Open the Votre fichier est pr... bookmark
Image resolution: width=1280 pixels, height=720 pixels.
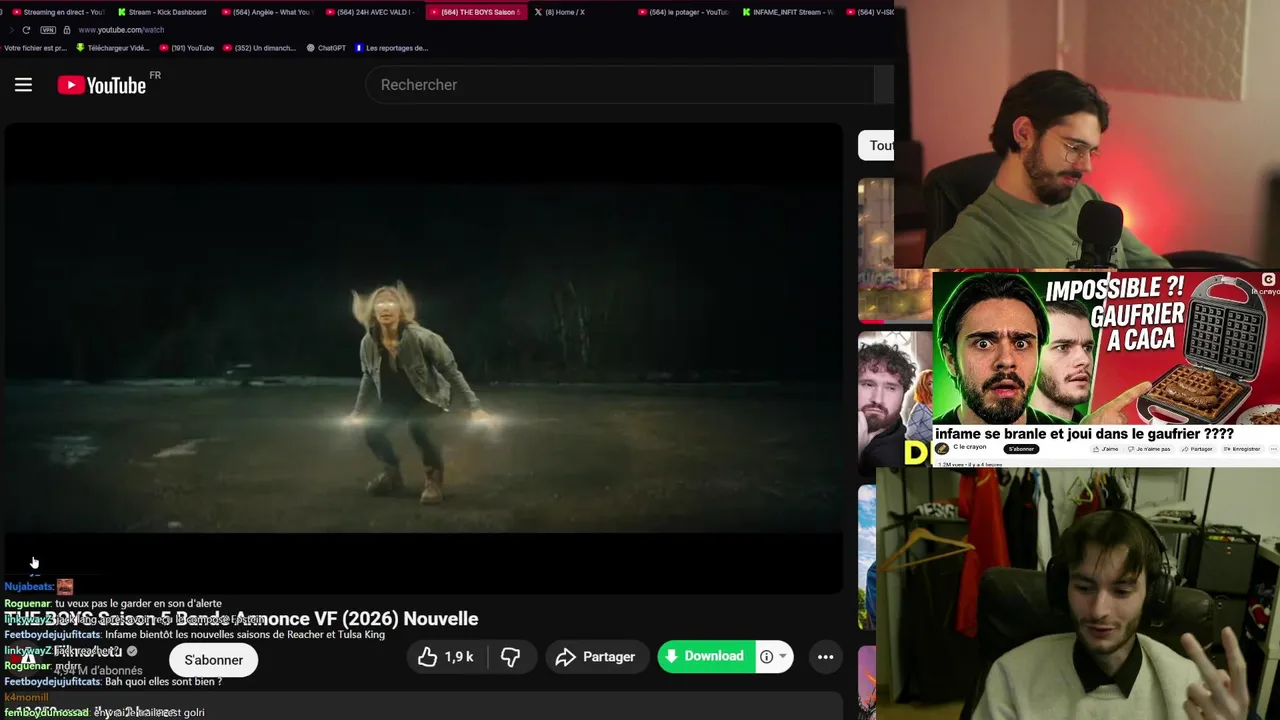tap(35, 48)
